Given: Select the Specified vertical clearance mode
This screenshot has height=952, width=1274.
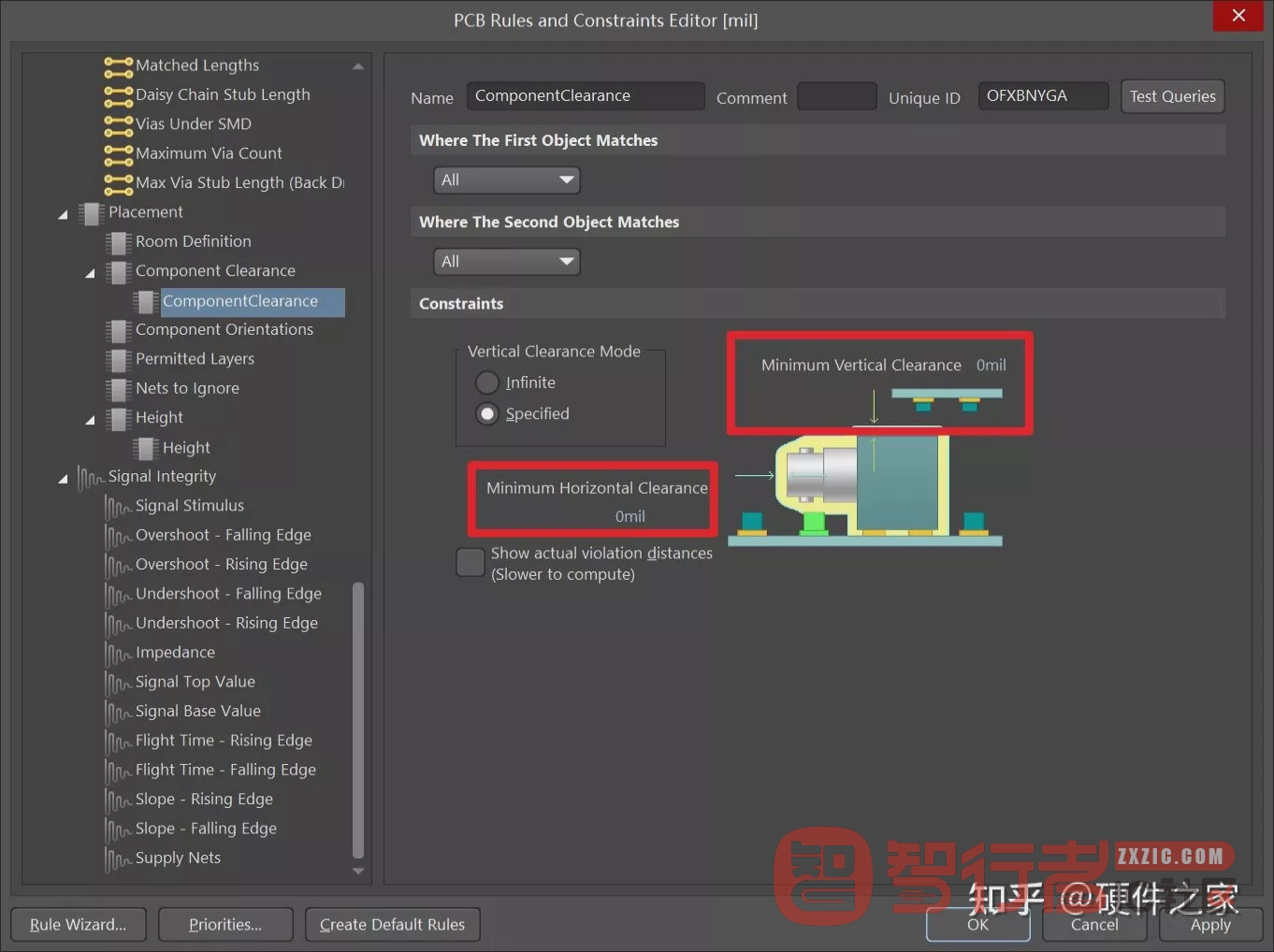Looking at the screenshot, I should (x=486, y=413).
